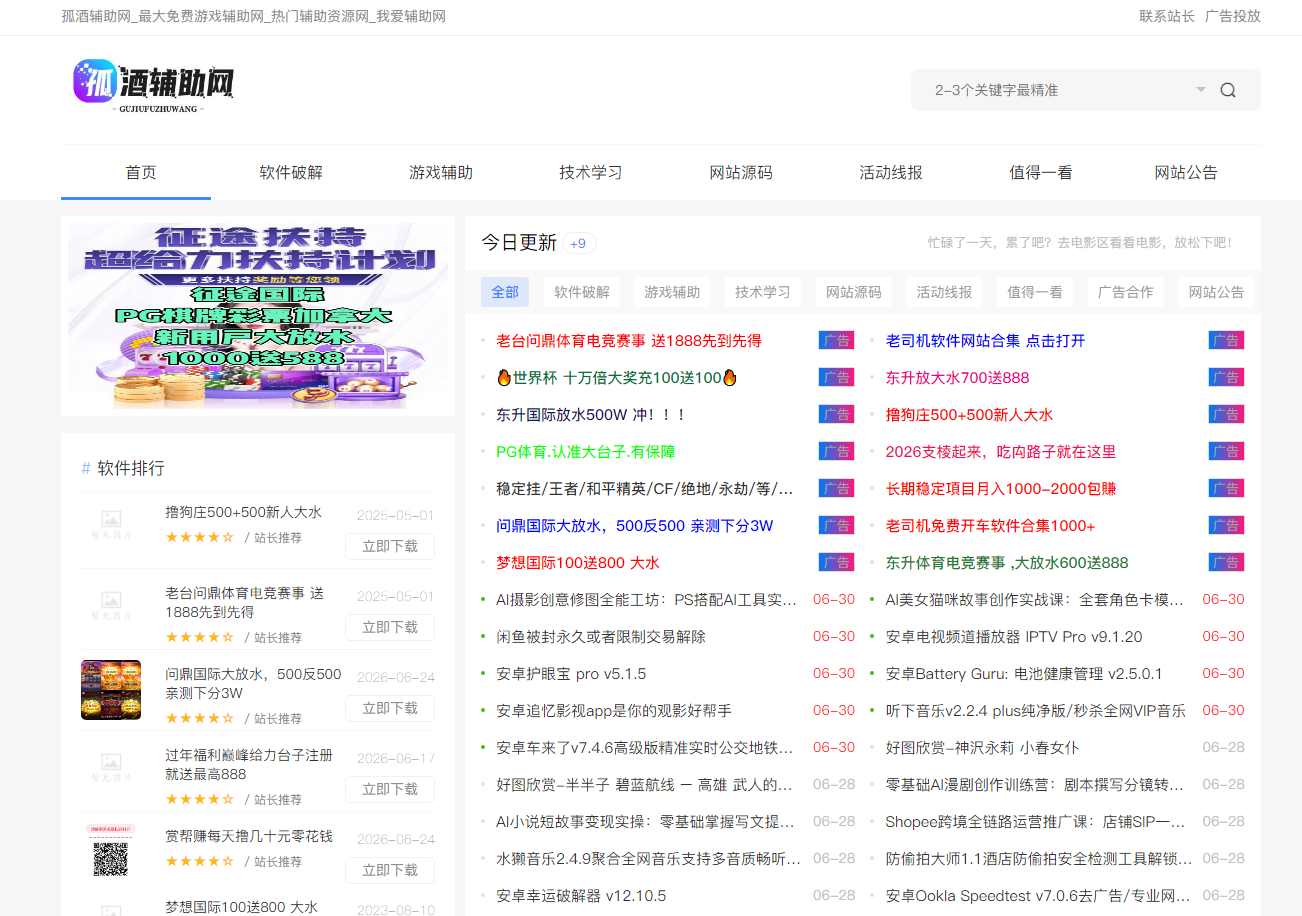Viewport: 1302px width, 916px height.
Task: Select the 技术学习 filter tab under 今日更新
Action: [x=763, y=292]
